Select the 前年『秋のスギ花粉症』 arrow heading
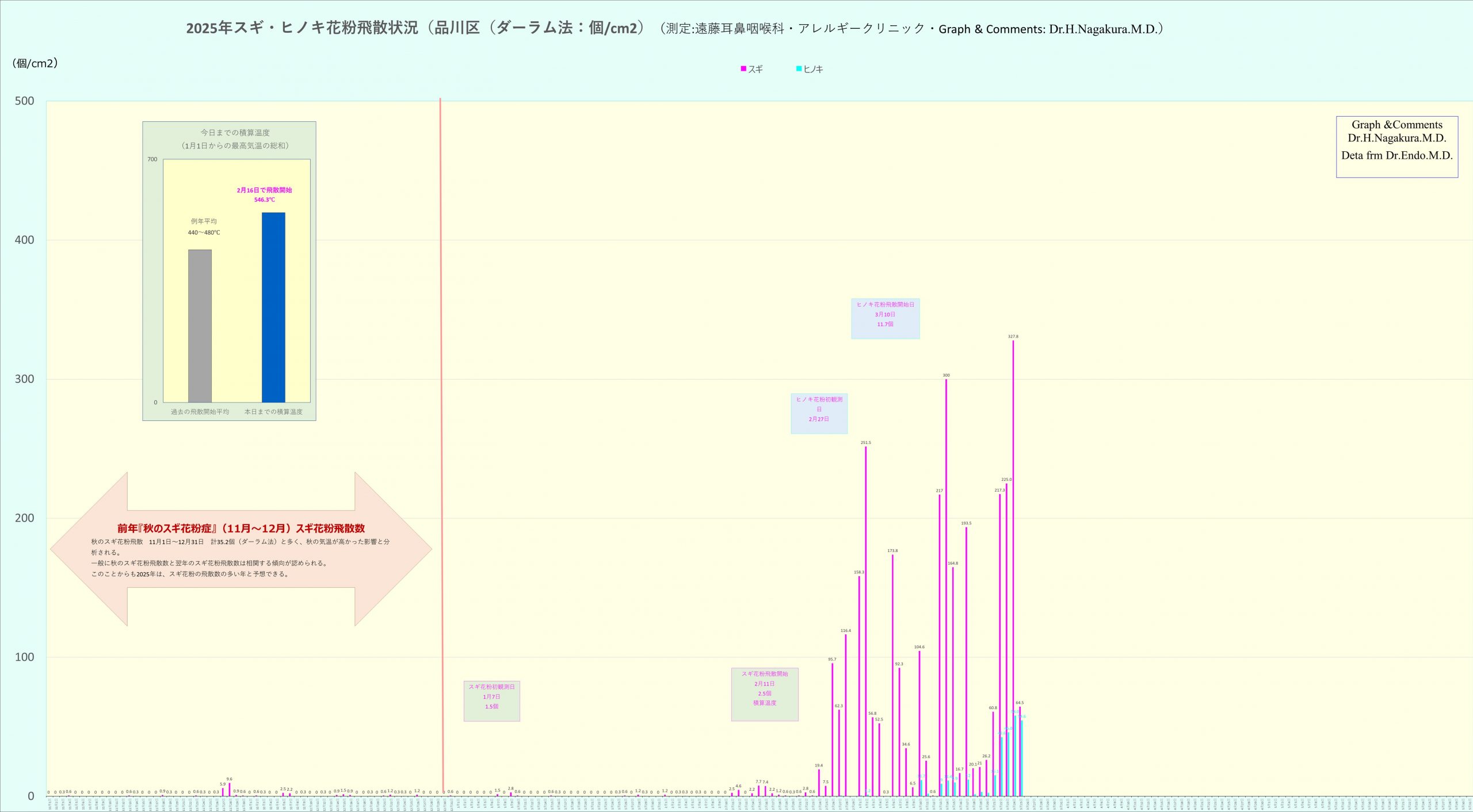The width and height of the screenshot is (1473, 812). pyautogui.click(x=241, y=528)
